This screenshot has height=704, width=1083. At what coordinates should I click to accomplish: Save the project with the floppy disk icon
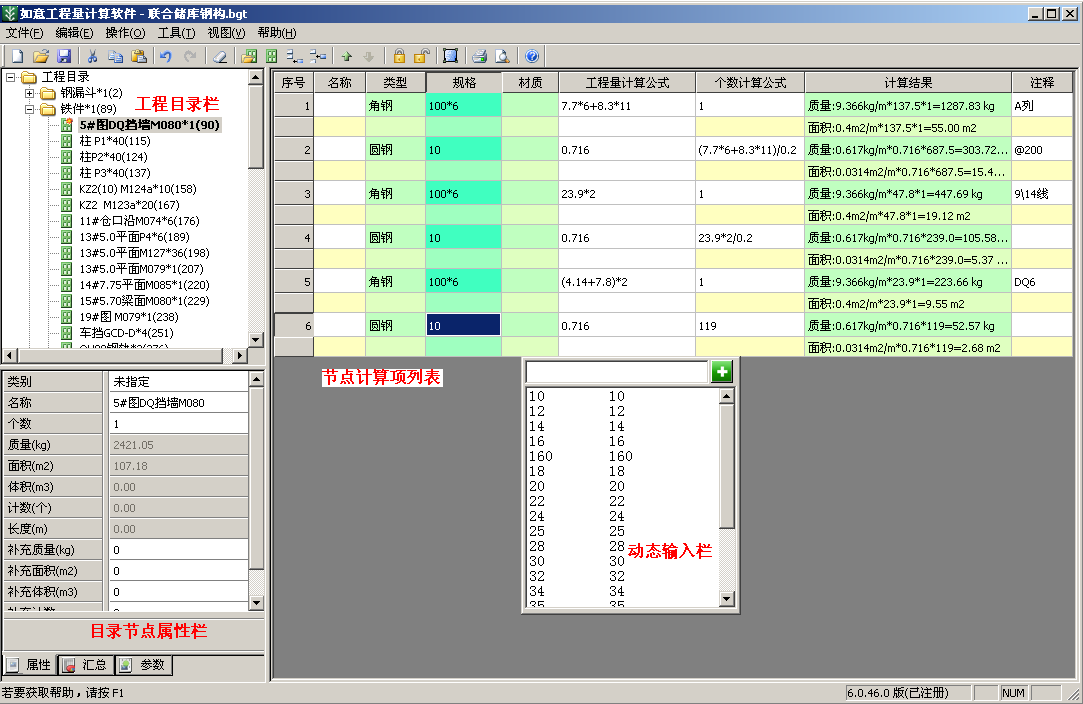coord(64,56)
